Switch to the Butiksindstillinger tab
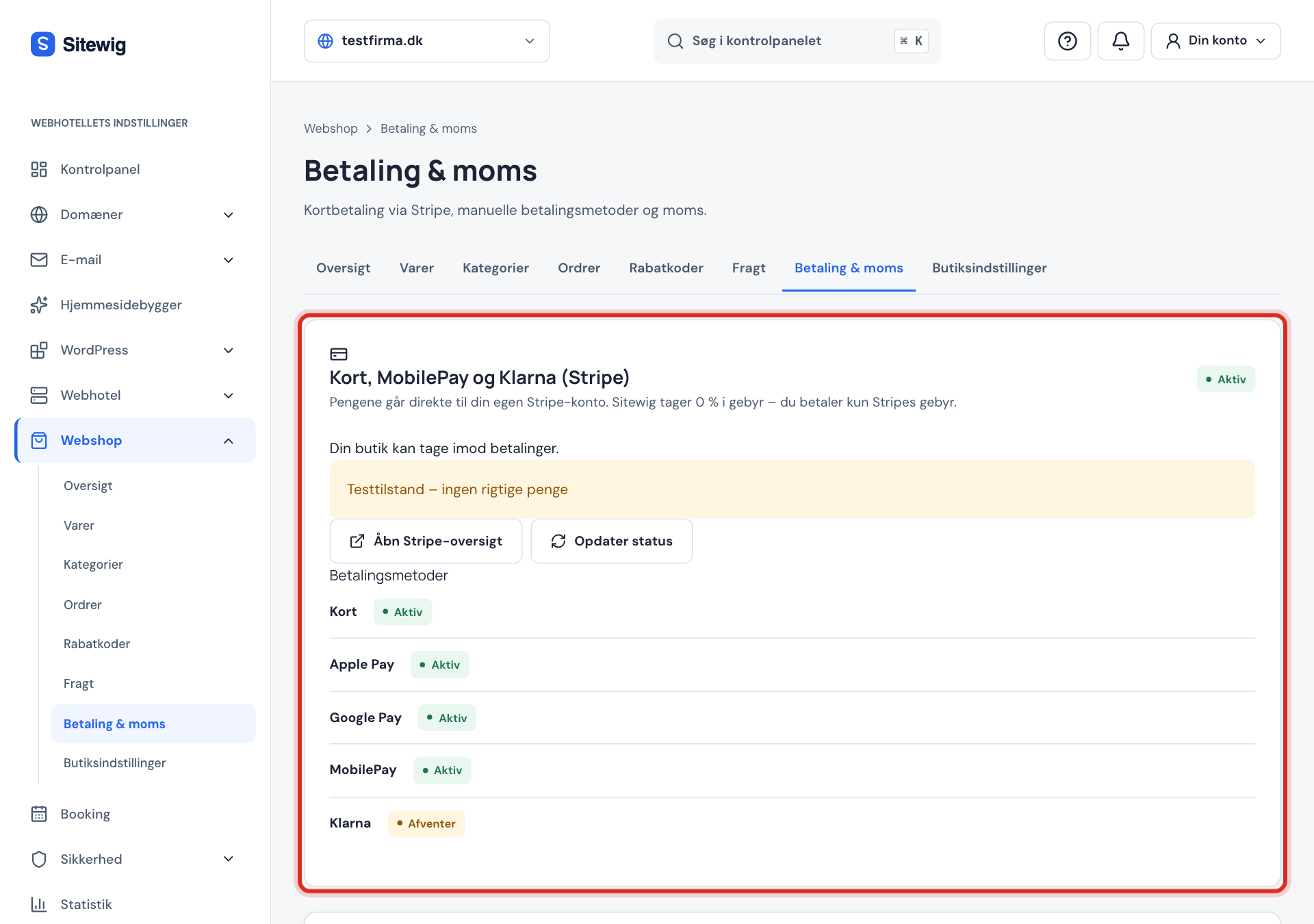This screenshot has width=1314, height=924. (x=989, y=268)
